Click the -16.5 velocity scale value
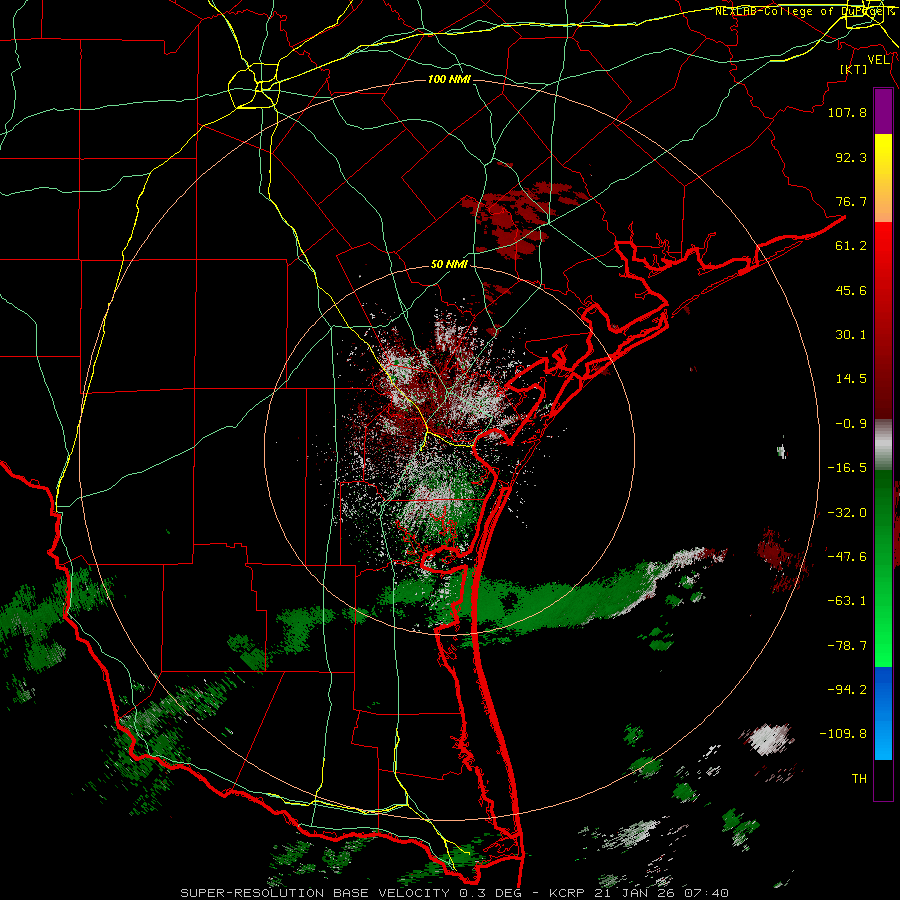The image size is (900, 900). click(847, 468)
